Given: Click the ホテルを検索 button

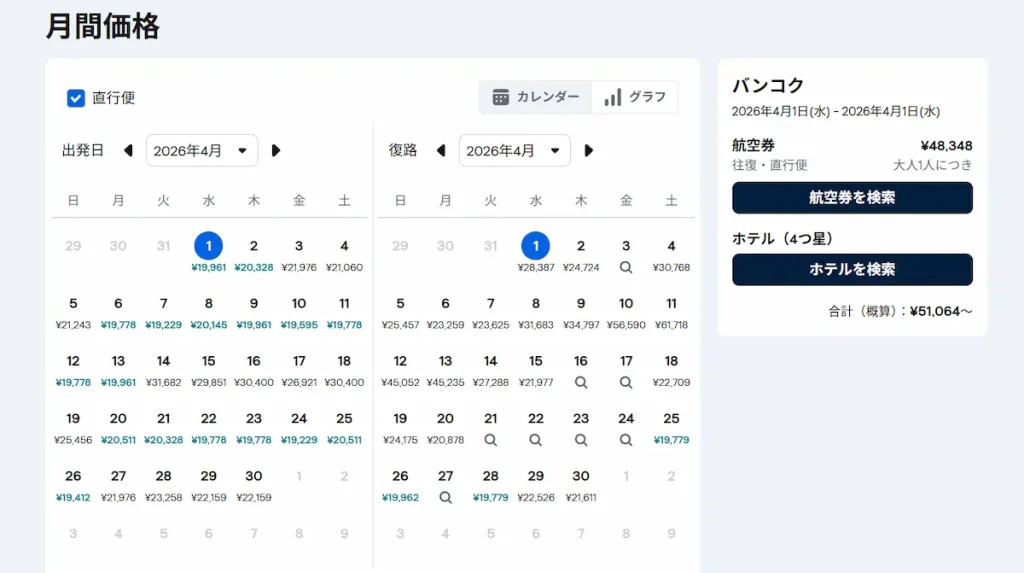Looking at the screenshot, I should tap(852, 270).
